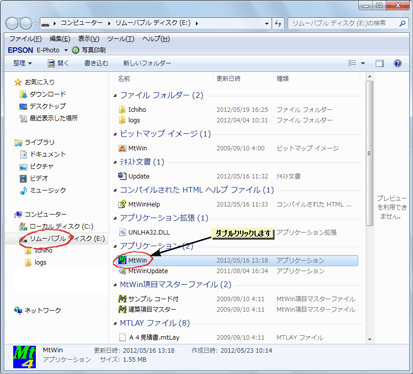The width and height of the screenshot is (413, 374).
Task: Collapse the アプリケーション拡張 (1) group
Action: (x=115, y=219)
